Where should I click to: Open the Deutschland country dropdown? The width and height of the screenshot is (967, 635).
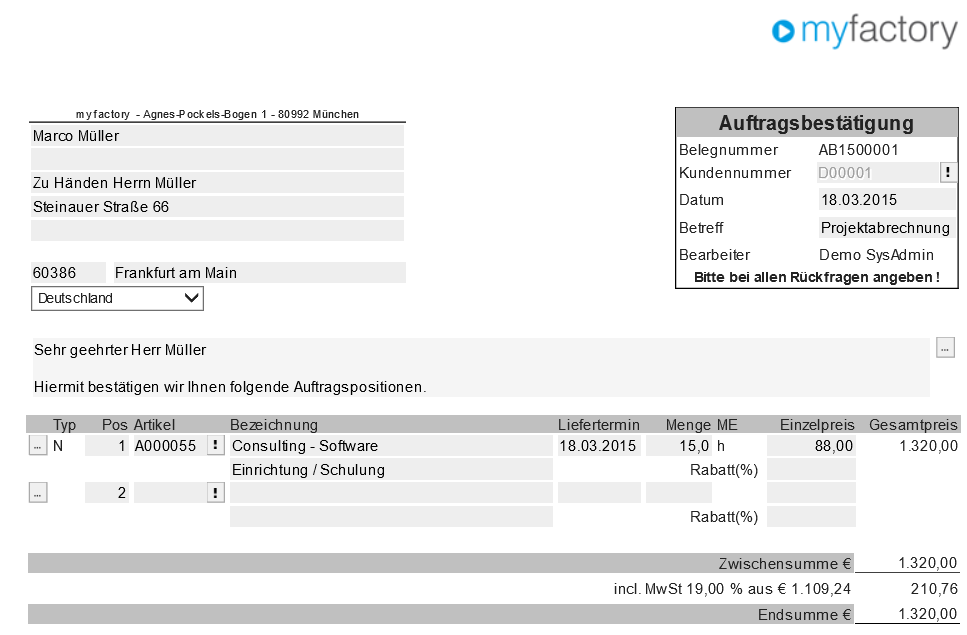[x=117, y=298]
